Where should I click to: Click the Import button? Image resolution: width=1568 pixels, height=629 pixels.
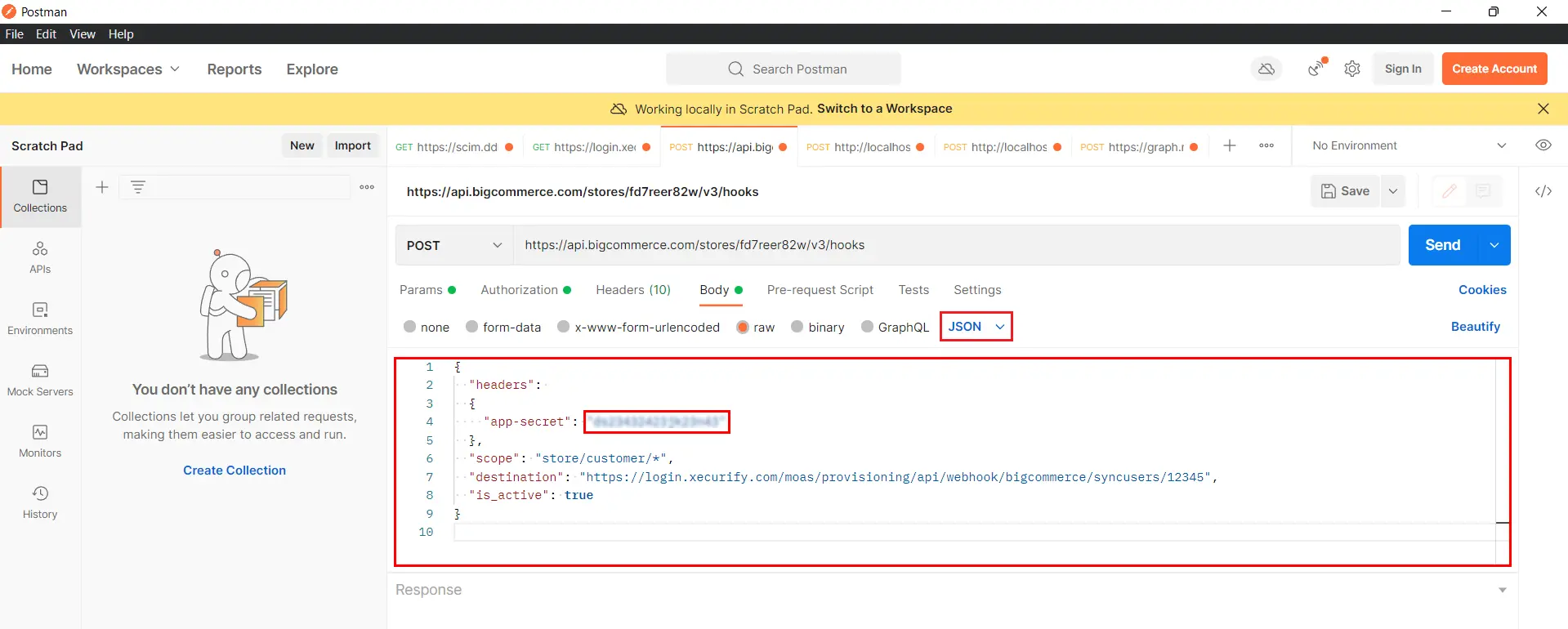(x=353, y=145)
